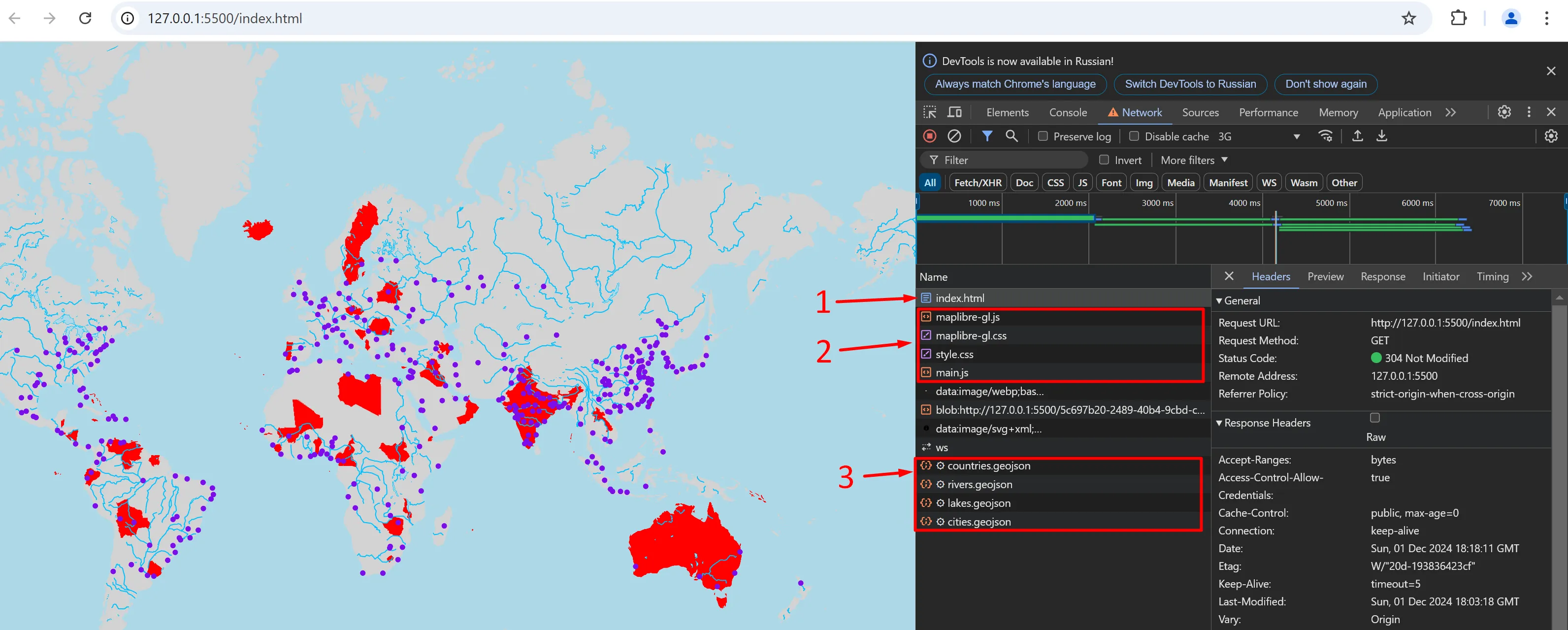
Task: Toggle the Raw response headers switch
Action: (1375, 418)
